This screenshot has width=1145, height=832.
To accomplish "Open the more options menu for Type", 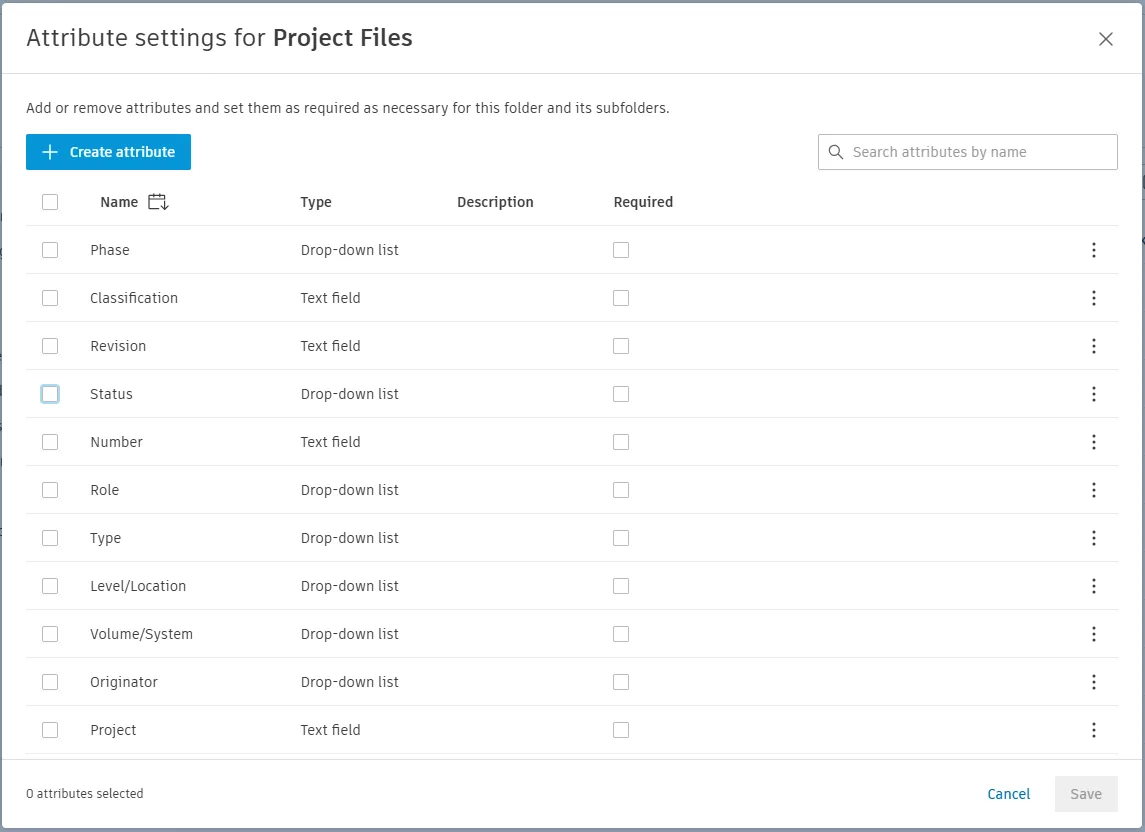I will (1093, 538).
